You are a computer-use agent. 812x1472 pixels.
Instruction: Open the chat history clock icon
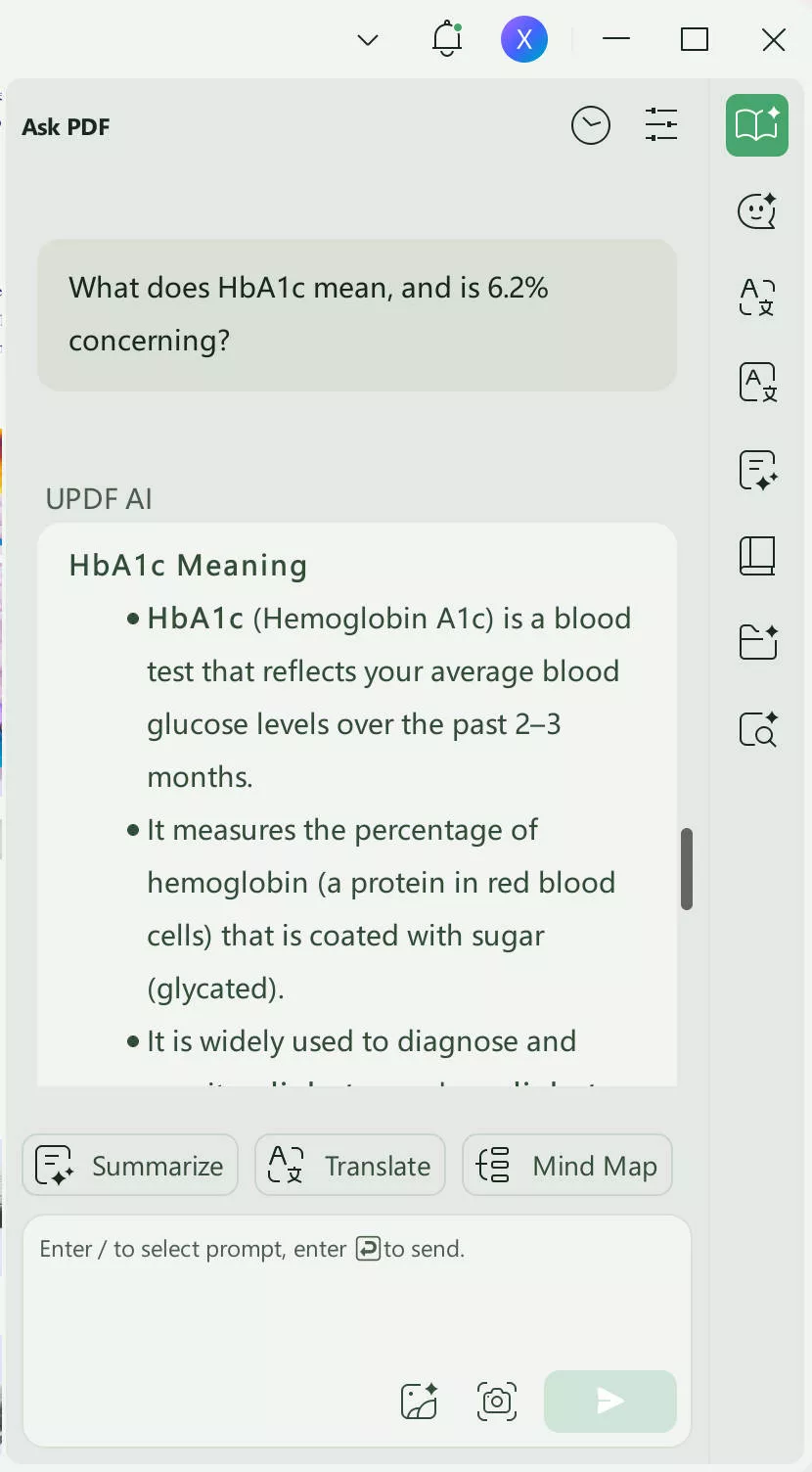coord(590,125)
